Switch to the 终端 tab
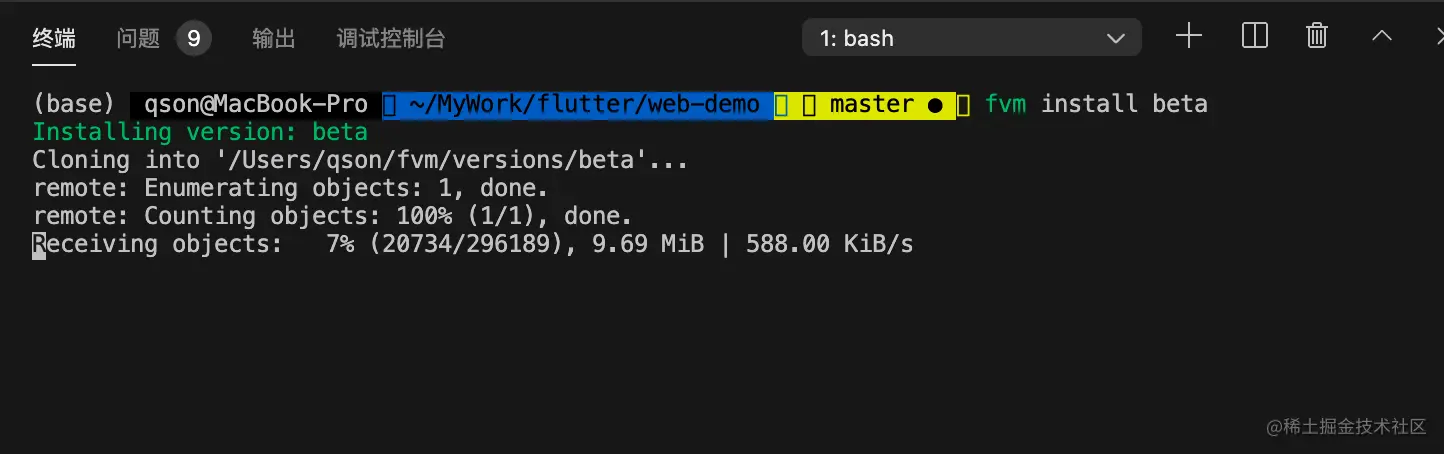The height and width of the screenshot is (454, 1444). [x=54, y=38]
